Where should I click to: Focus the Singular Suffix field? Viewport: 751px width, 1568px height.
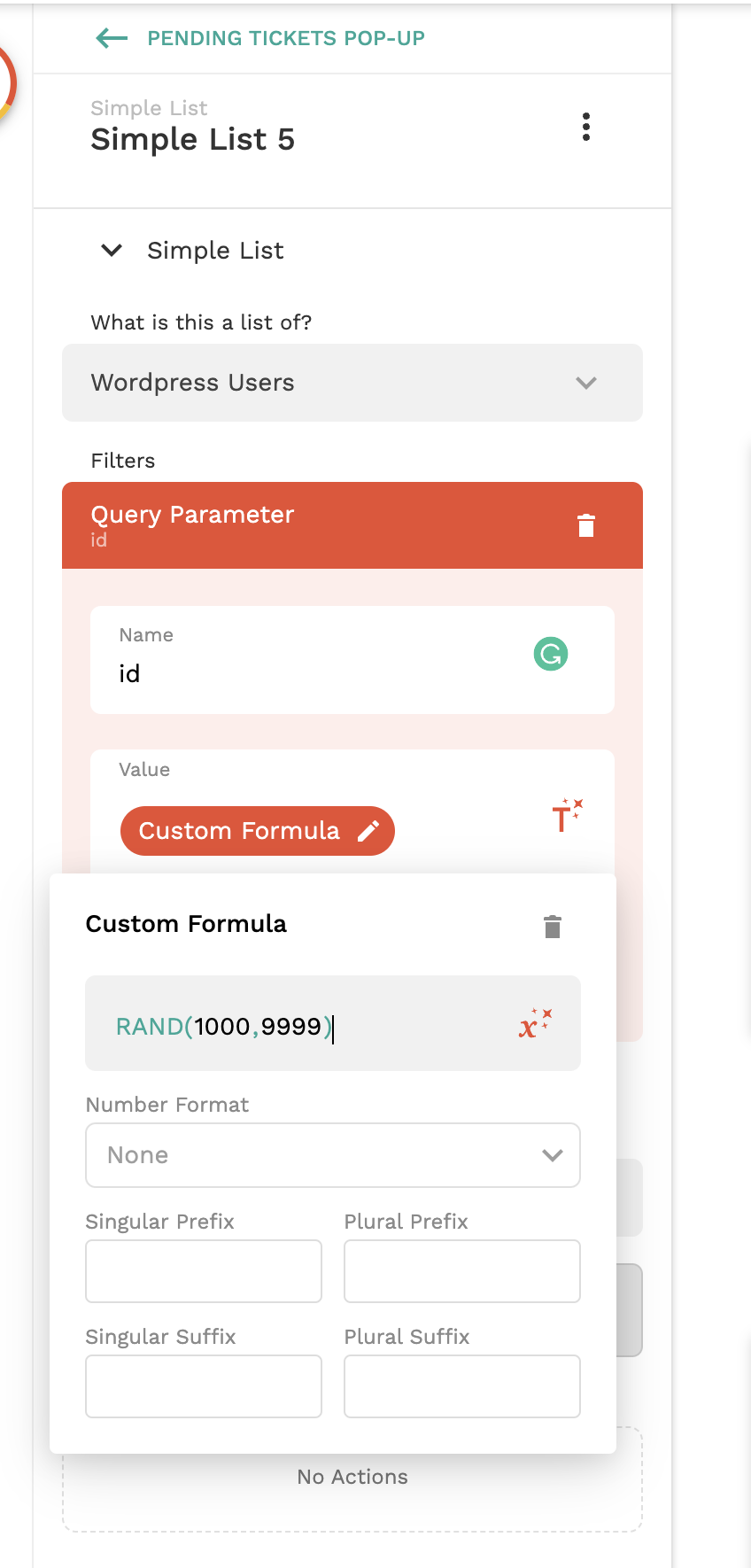[x=204, y=1386]
